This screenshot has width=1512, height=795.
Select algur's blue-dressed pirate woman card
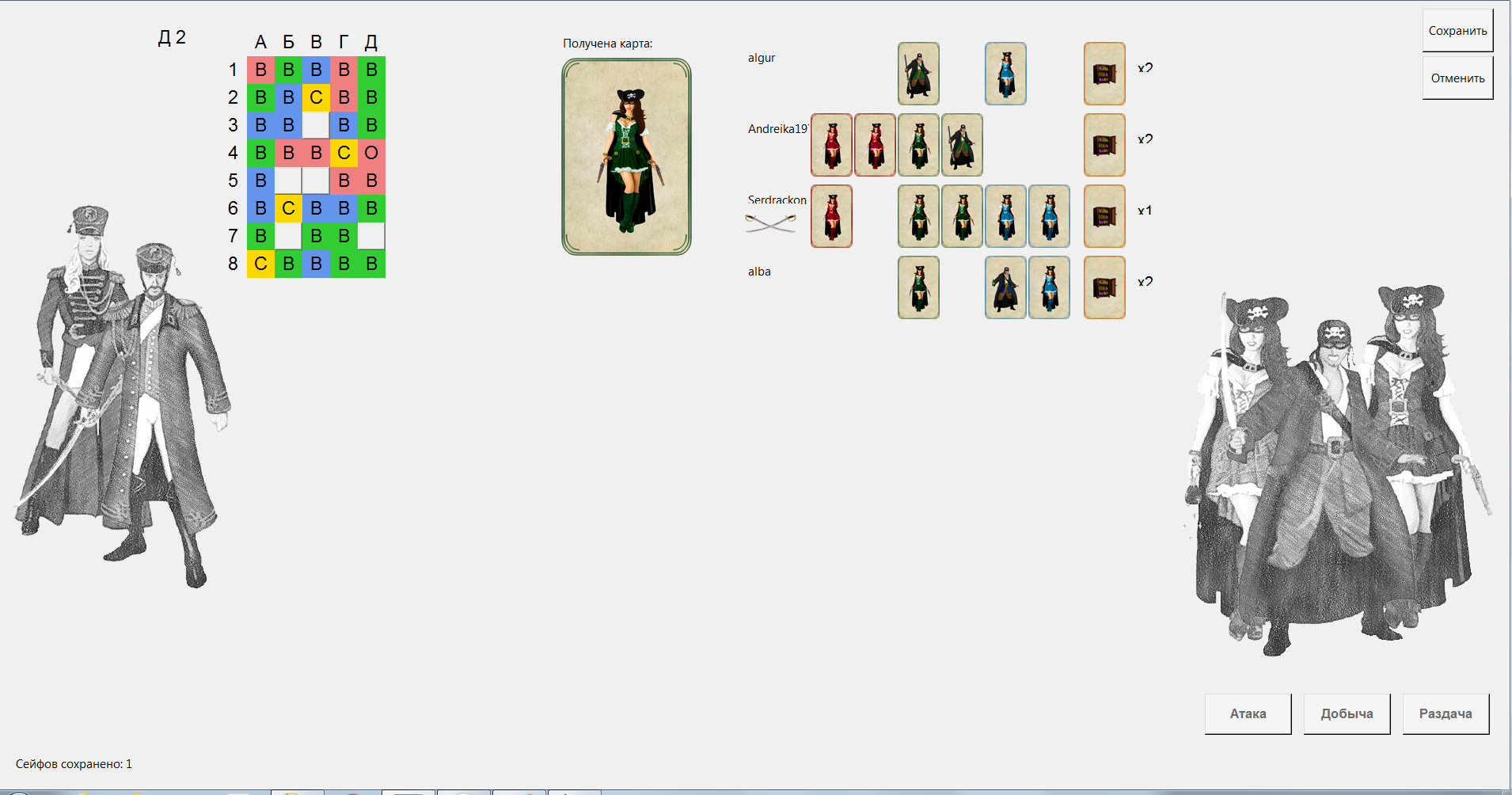(x=1005, y=74)
